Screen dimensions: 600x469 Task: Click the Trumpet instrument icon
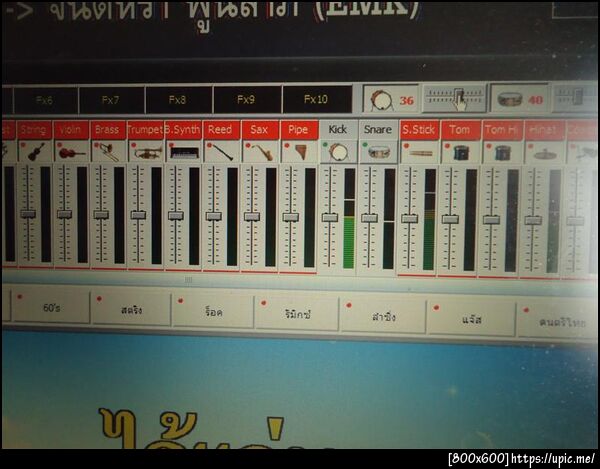coord(145,153)
